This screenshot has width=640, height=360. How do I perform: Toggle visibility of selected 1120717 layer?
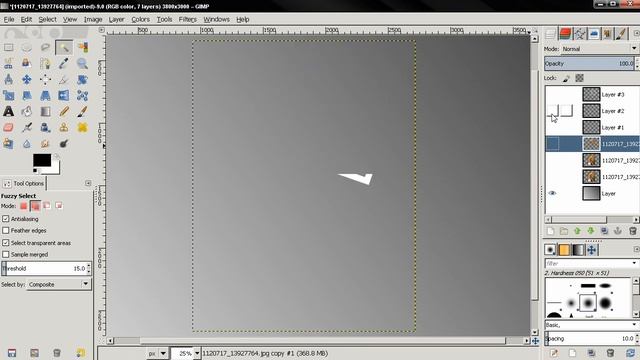552,144
